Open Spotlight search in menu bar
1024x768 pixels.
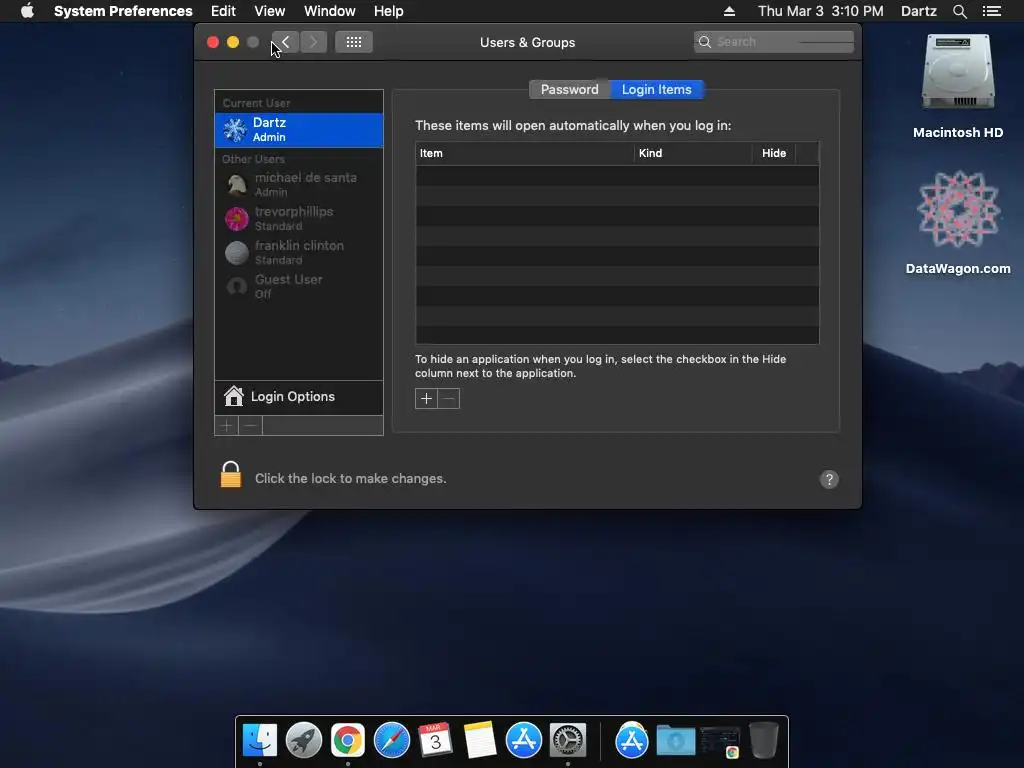959,11
